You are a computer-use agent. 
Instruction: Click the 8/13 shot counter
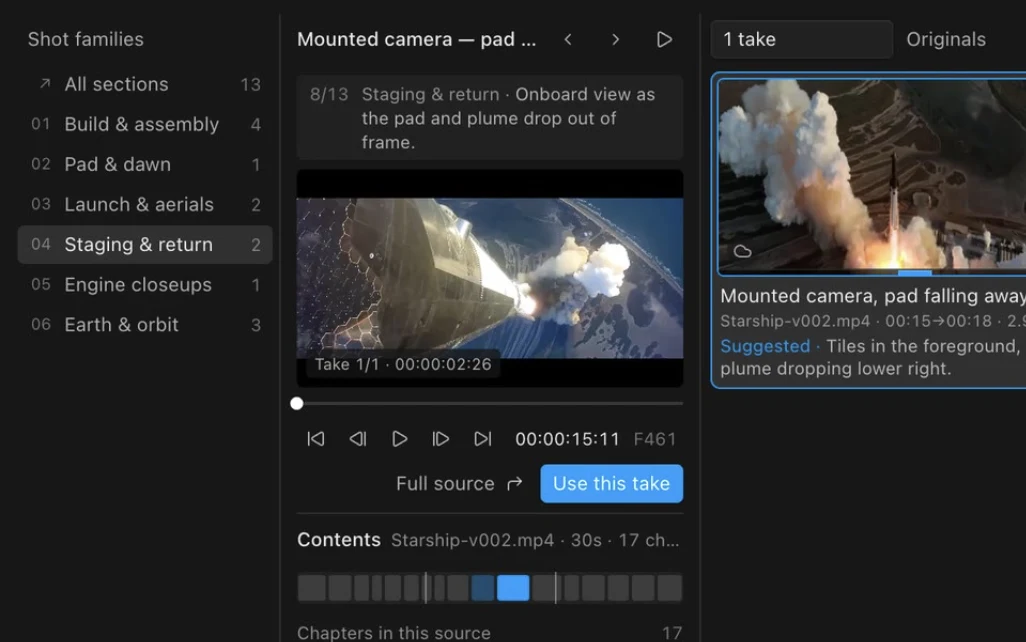(329, 94)
